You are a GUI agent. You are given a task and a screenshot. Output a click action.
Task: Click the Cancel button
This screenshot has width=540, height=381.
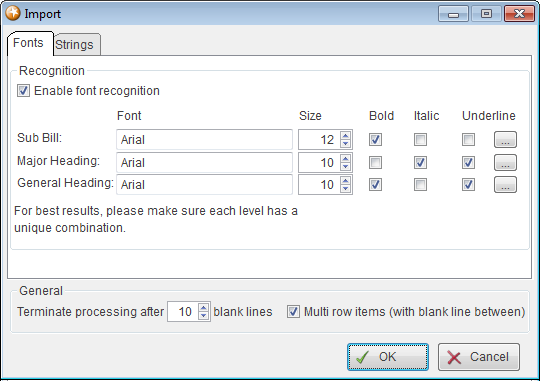(479, 357)
